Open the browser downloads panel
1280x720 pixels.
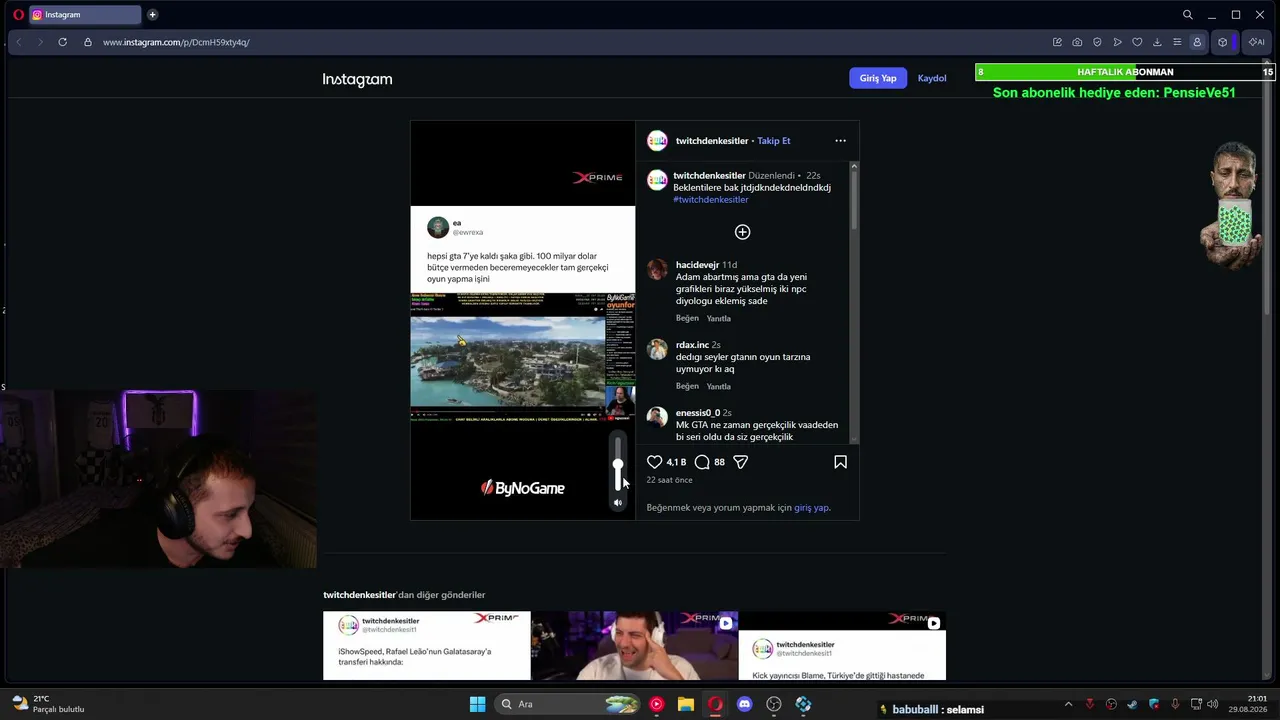(x=1157, y=42)
